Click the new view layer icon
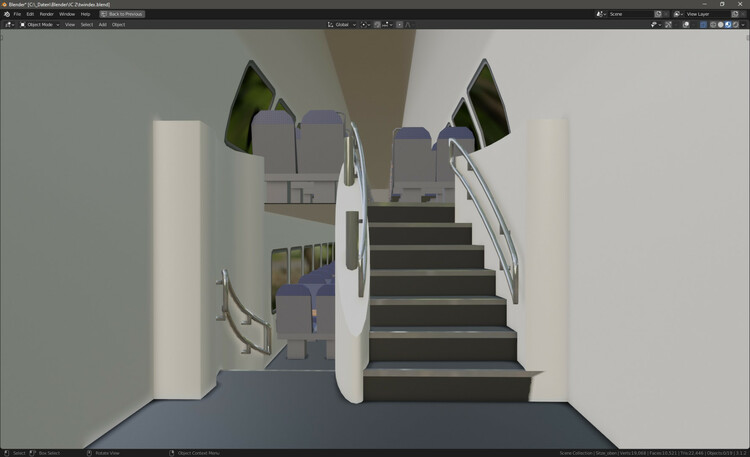 [735, 14]
